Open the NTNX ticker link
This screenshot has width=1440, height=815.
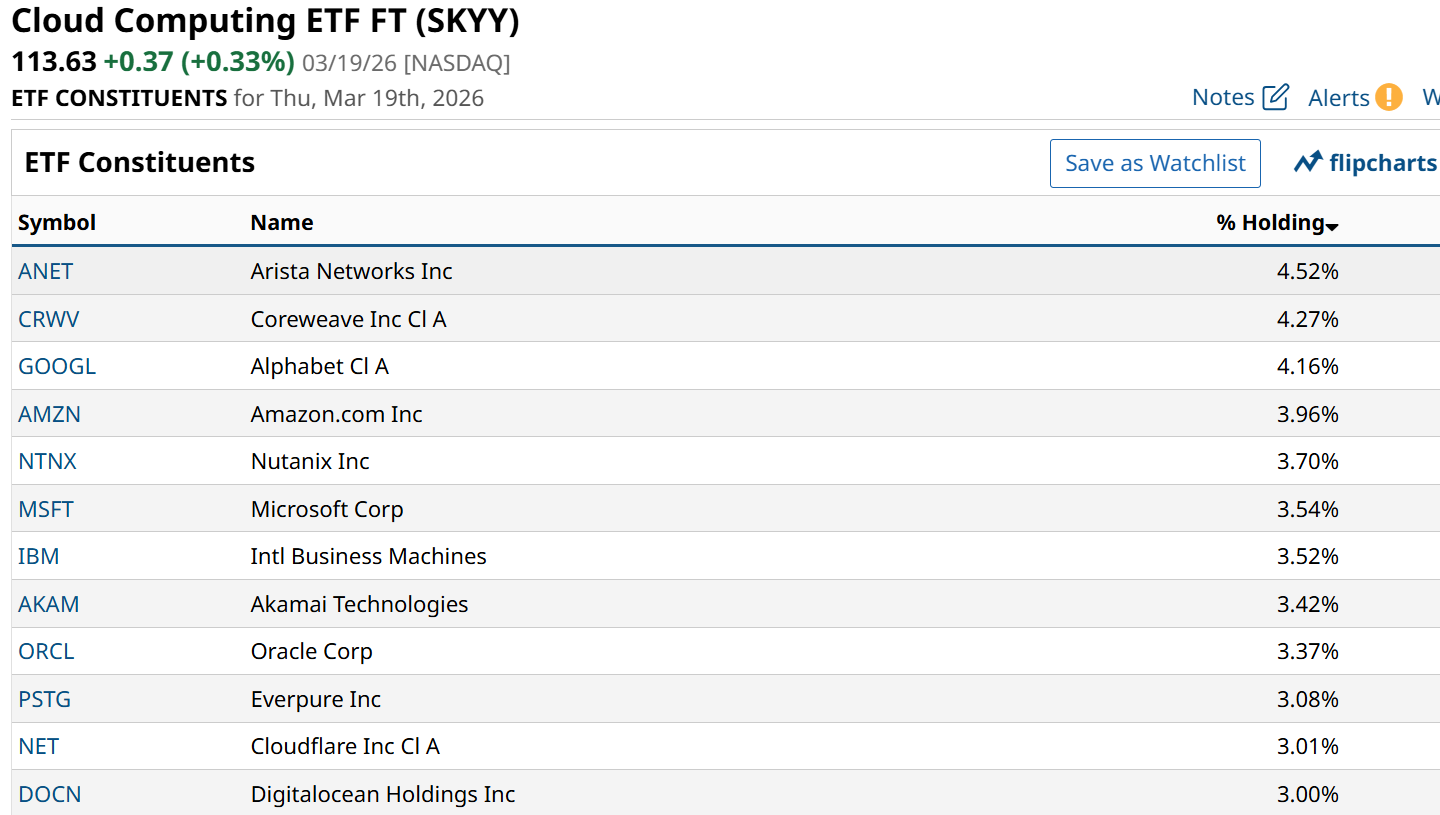47,461
